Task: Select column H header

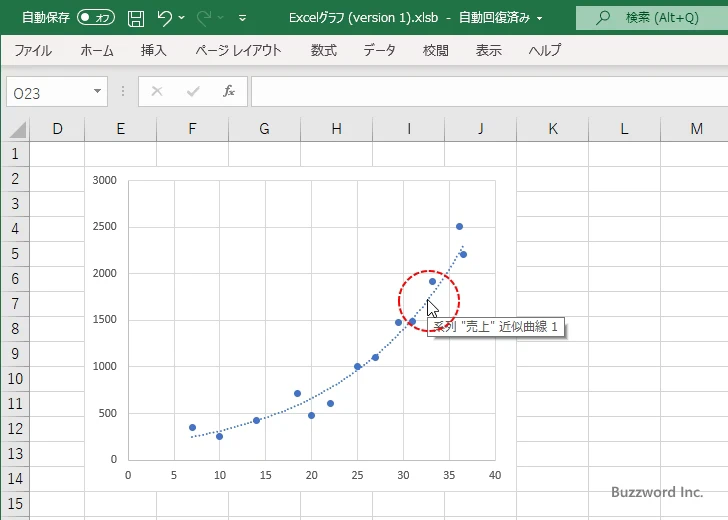Action: tap(337, 129)
